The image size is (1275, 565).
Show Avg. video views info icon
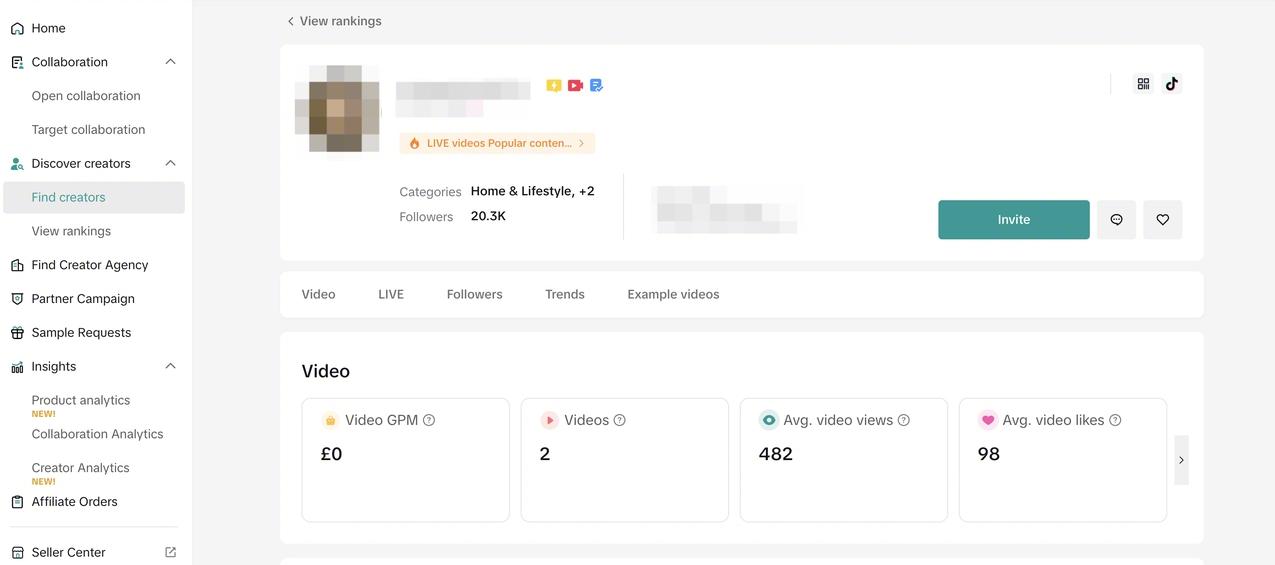[x=904, y=420]
